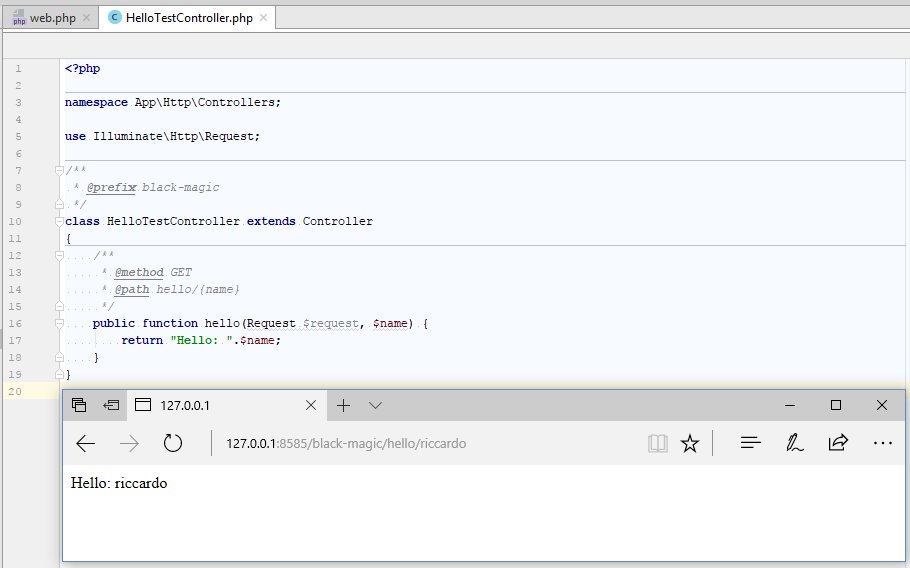Viewport: 910px width, 568px height.
Task: Click the HelloTestController class name in code
Action: [x=173, y=221]
